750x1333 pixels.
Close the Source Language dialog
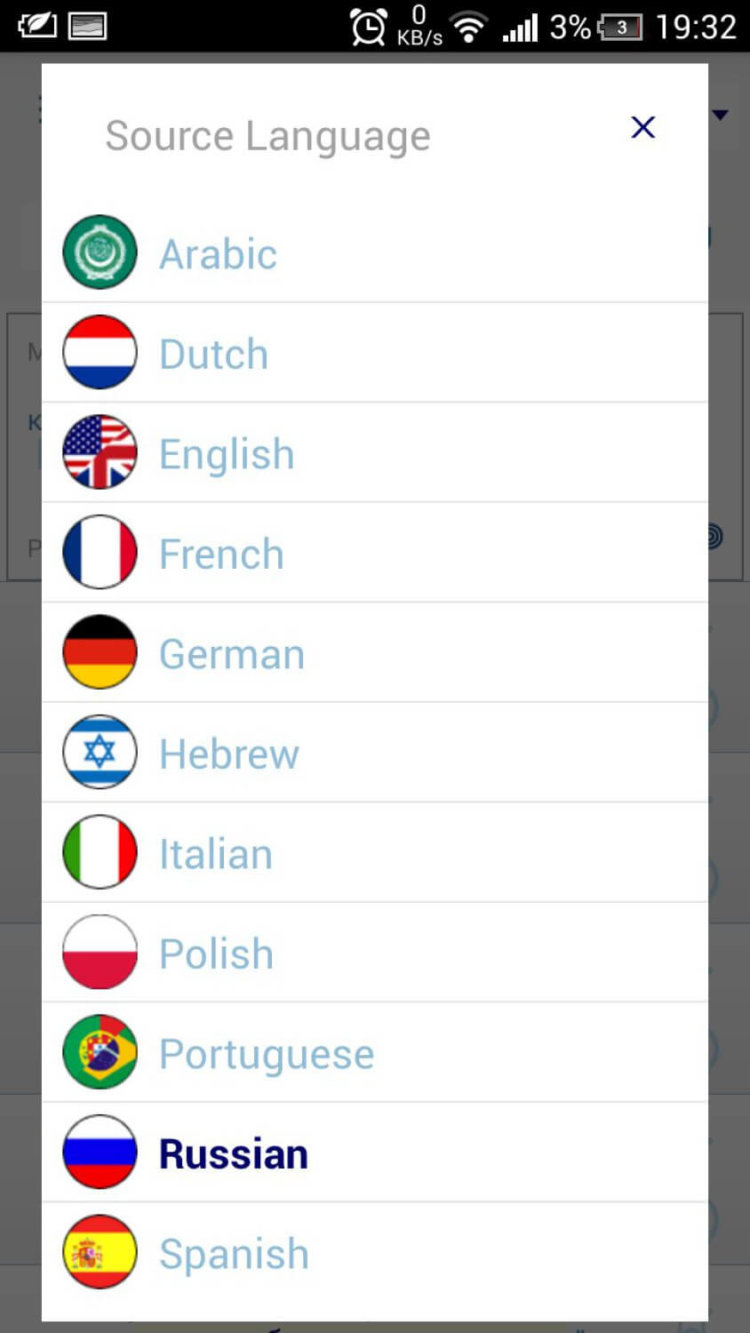point(643,127)
